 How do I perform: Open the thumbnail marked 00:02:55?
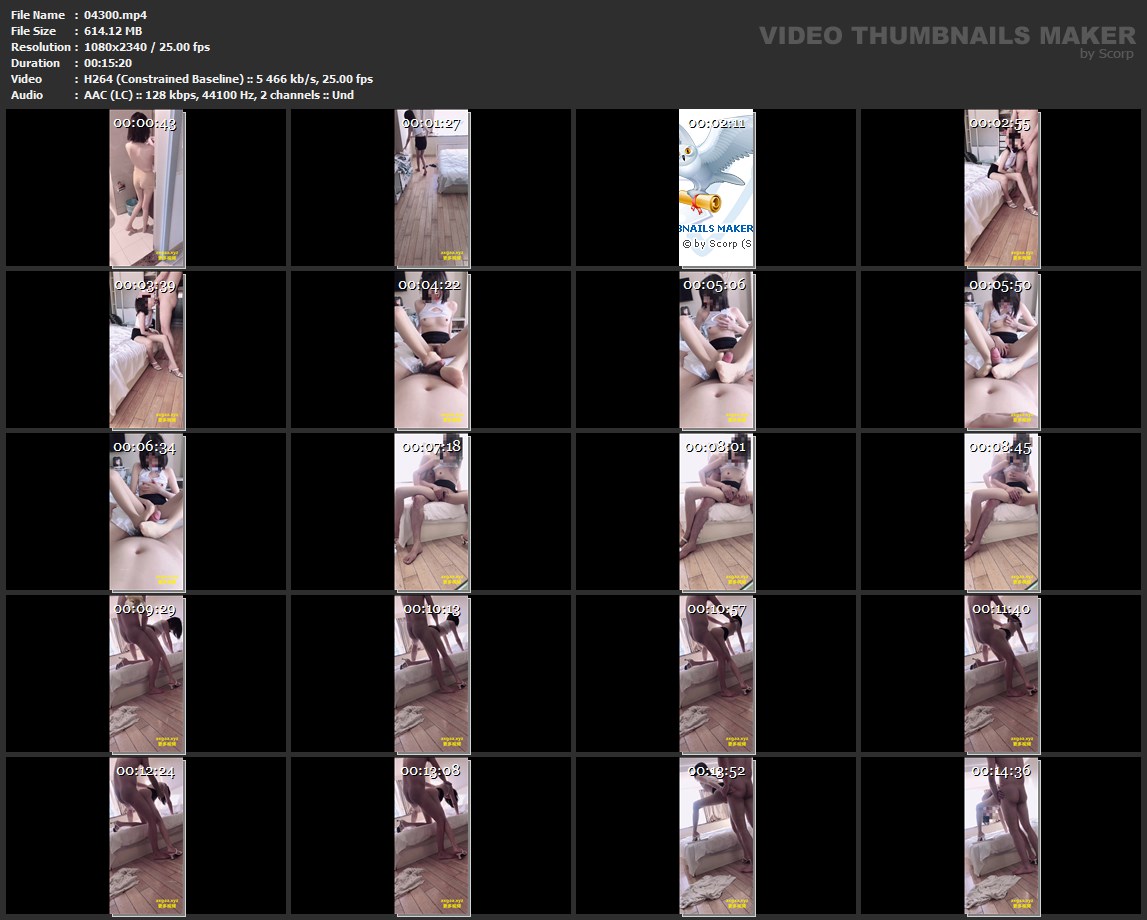pyautogui.click(x=1001, y=188)
